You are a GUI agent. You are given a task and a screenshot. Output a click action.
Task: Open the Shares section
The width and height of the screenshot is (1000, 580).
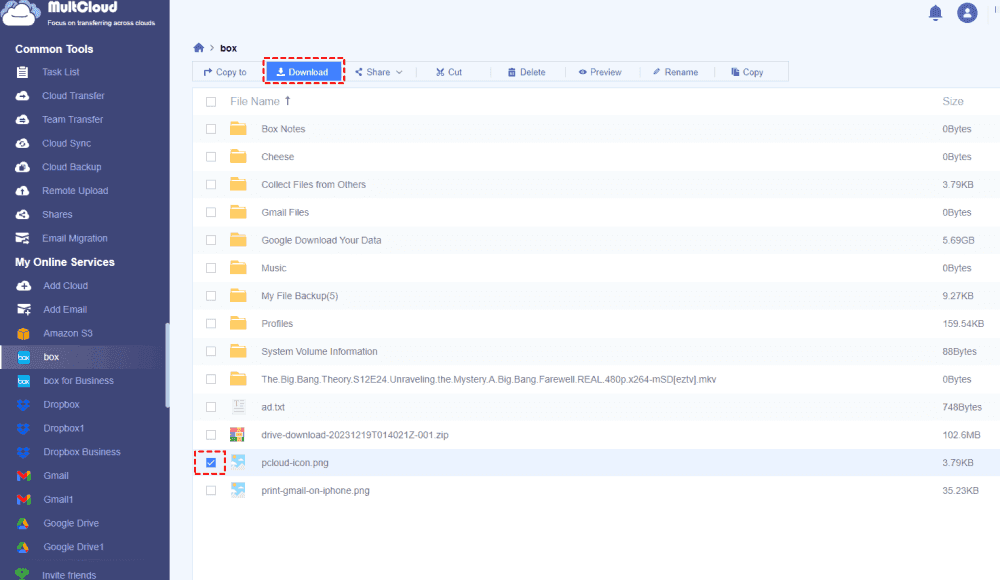(57, 214)
